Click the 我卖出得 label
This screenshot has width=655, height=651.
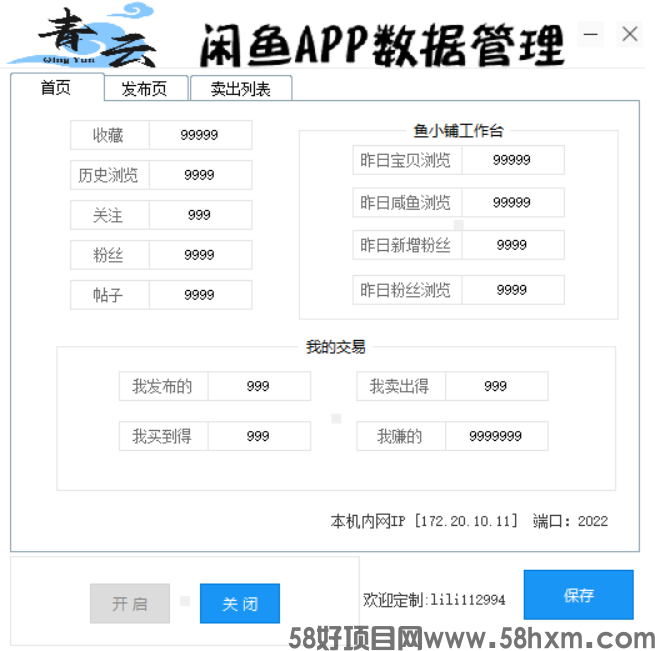pyautogui.click(x=400, y=386)
